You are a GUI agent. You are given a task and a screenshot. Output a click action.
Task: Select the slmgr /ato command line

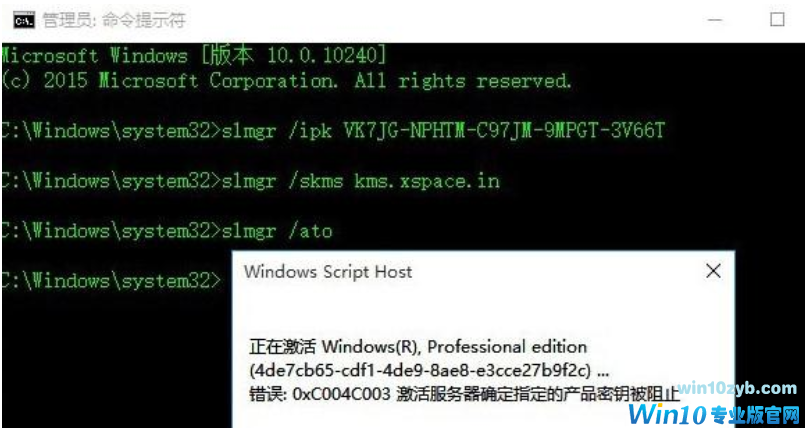pyautogui.click(x=166, y=231)
